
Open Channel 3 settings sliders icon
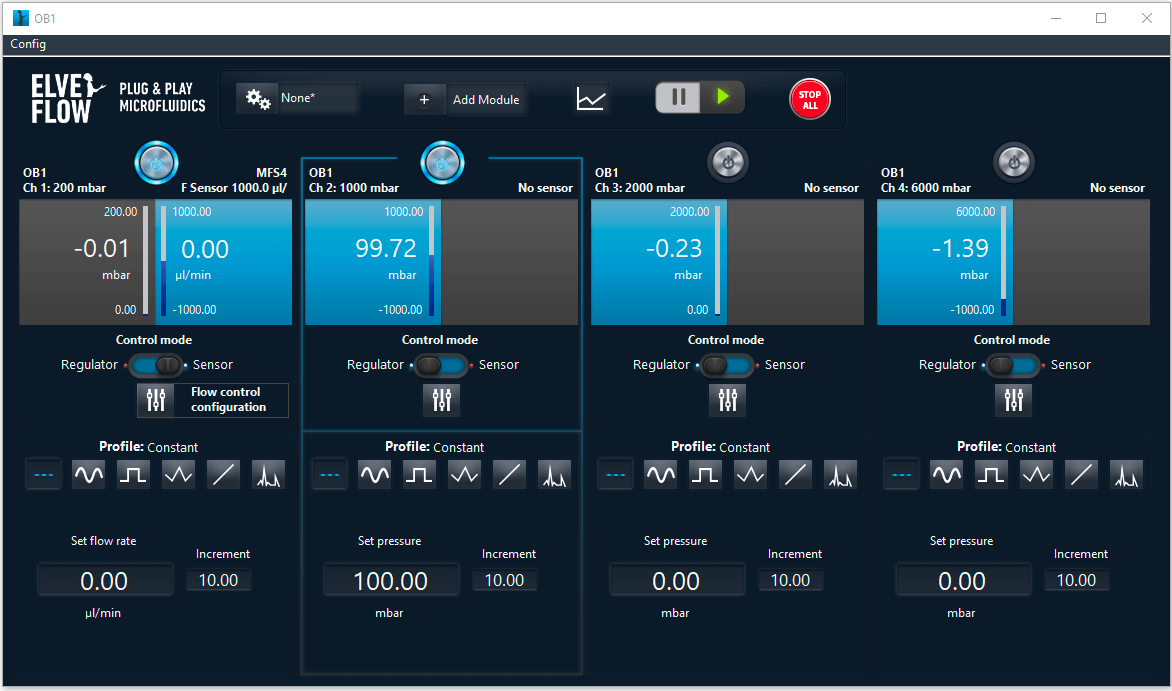(727, 400)
